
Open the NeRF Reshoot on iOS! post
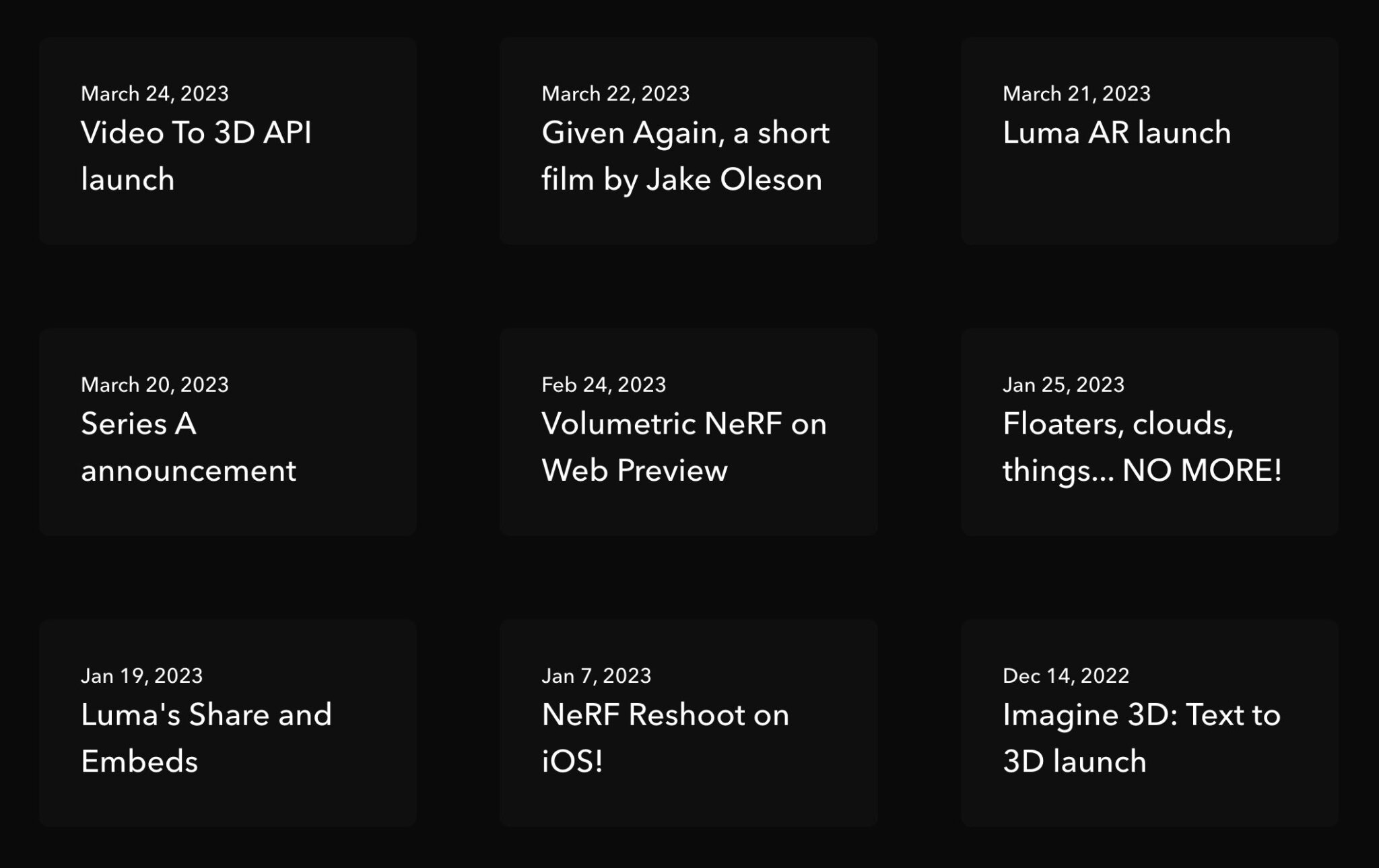pos(665,737)
